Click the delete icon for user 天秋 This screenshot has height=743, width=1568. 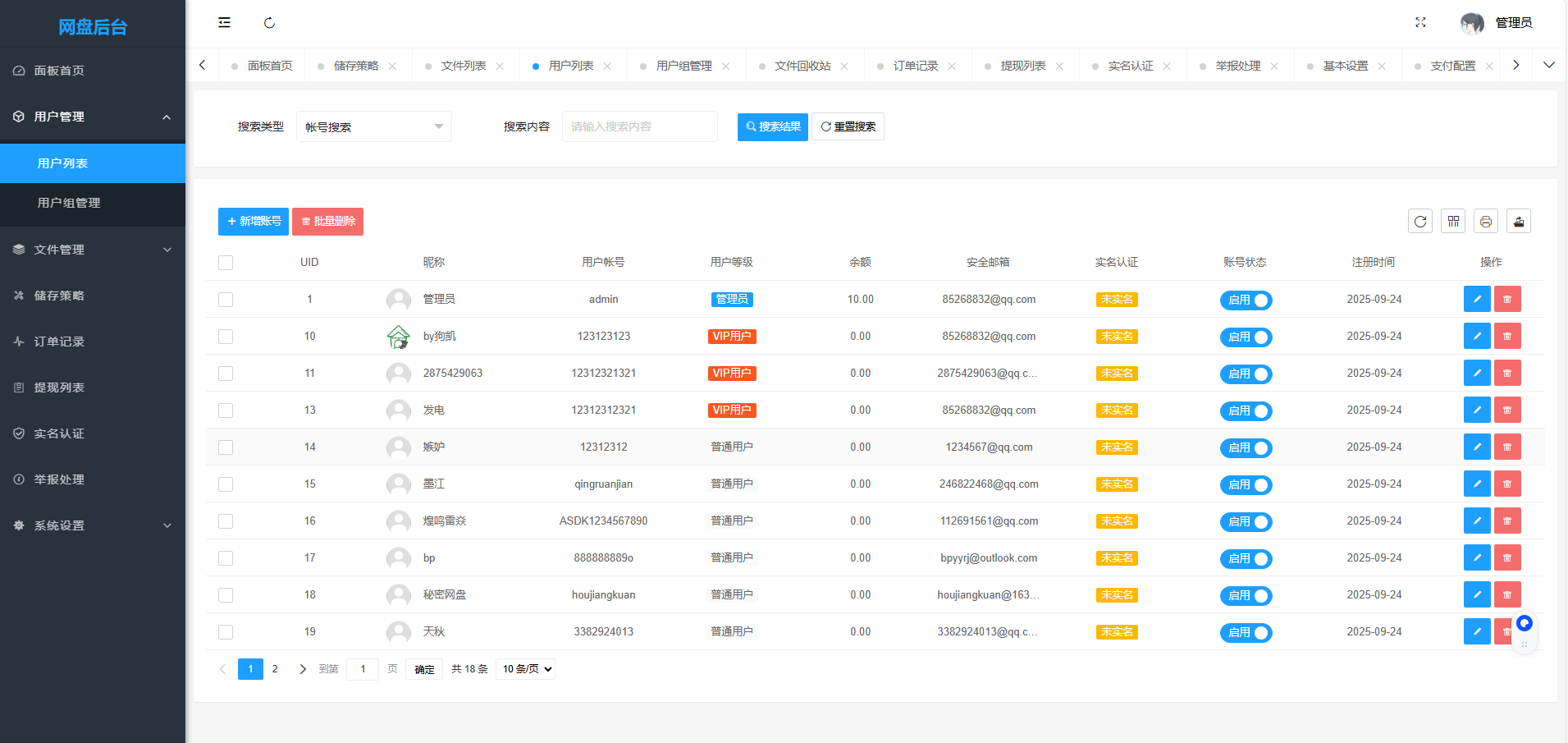click(x=1507, y=631)
